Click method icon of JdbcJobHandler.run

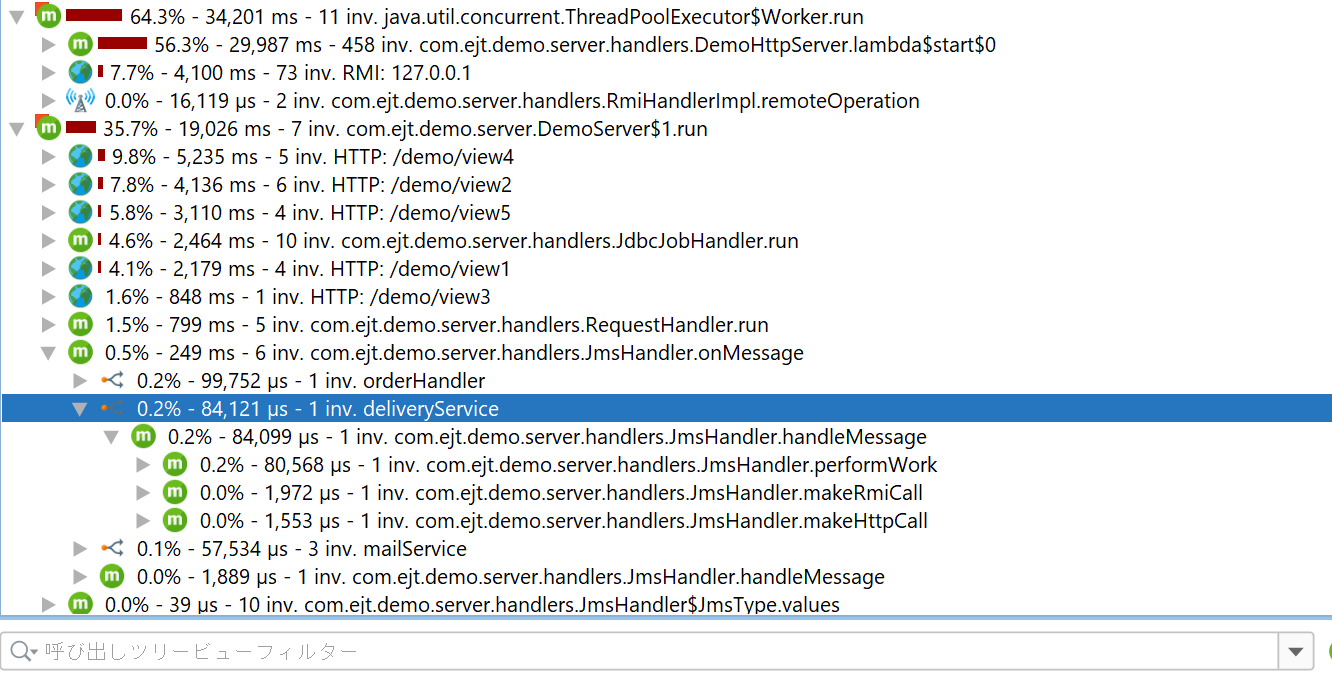point(80,241)
